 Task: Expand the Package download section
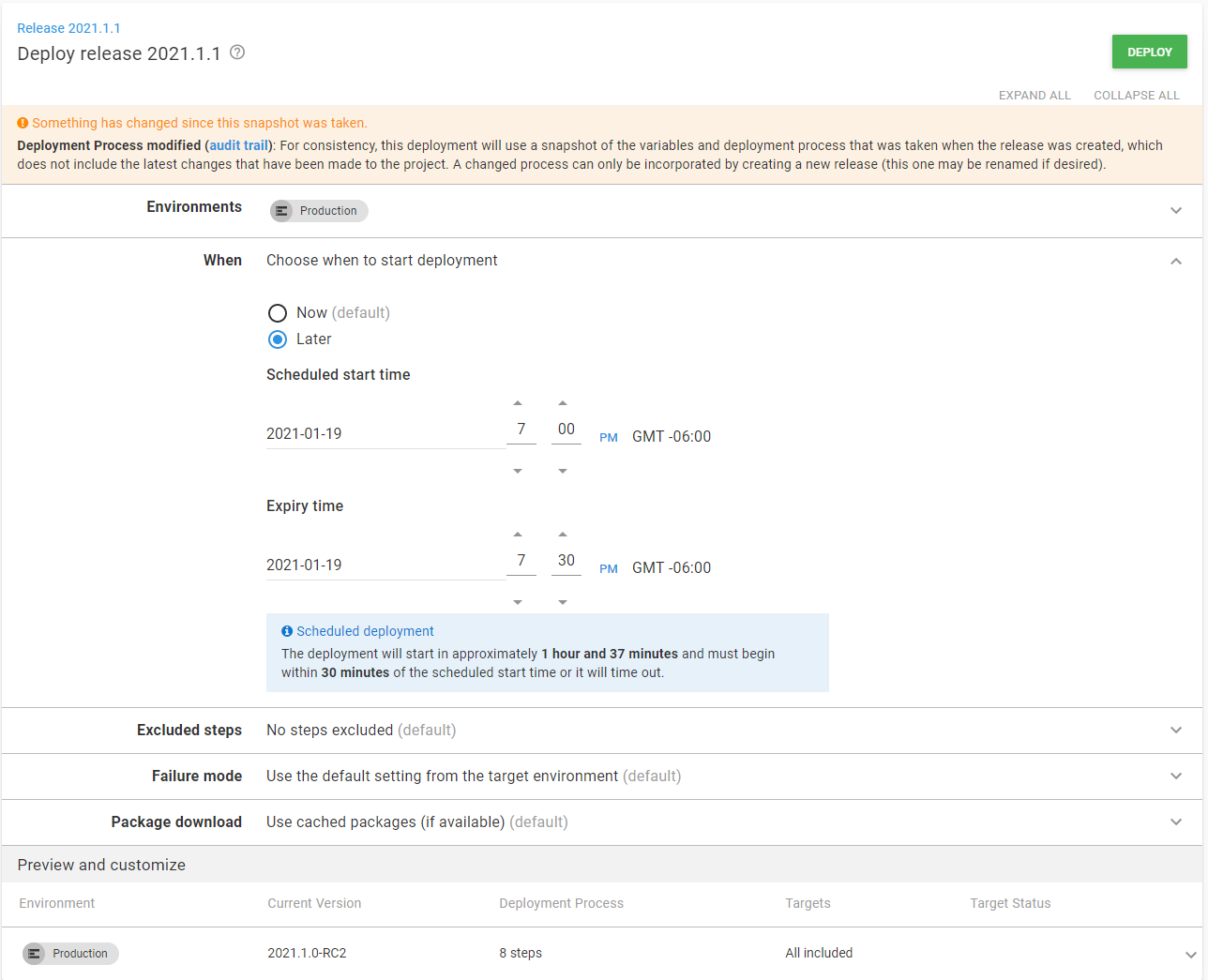point(1175,822)
